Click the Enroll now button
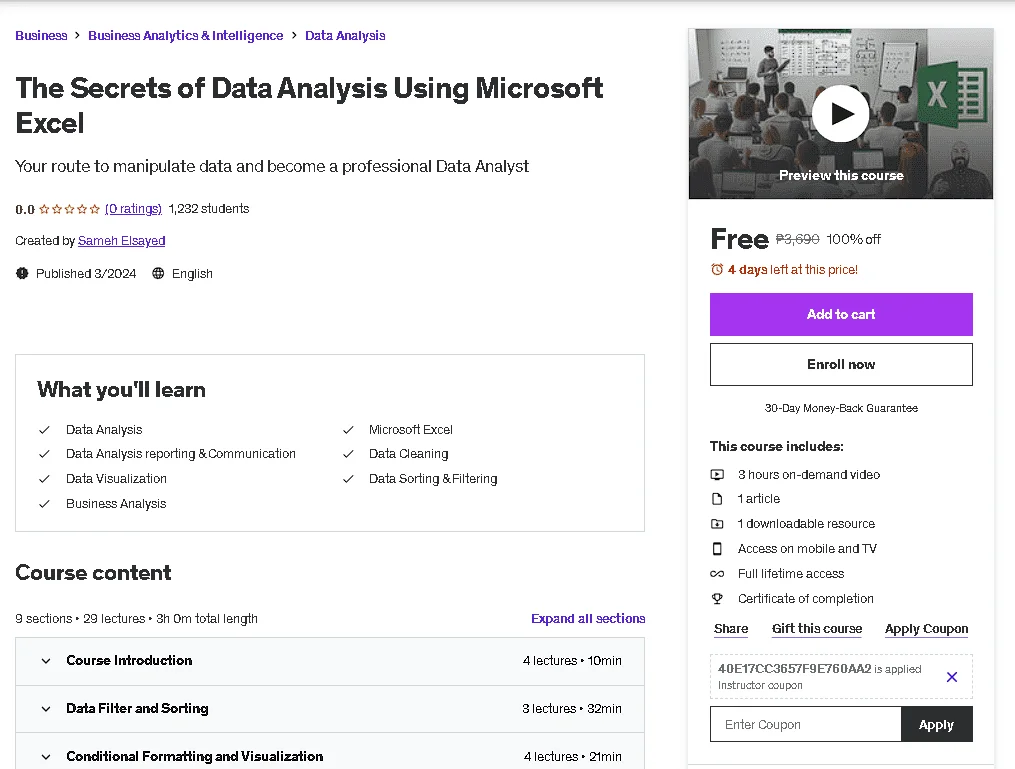Screen dimensions: 1015x769 841,364
